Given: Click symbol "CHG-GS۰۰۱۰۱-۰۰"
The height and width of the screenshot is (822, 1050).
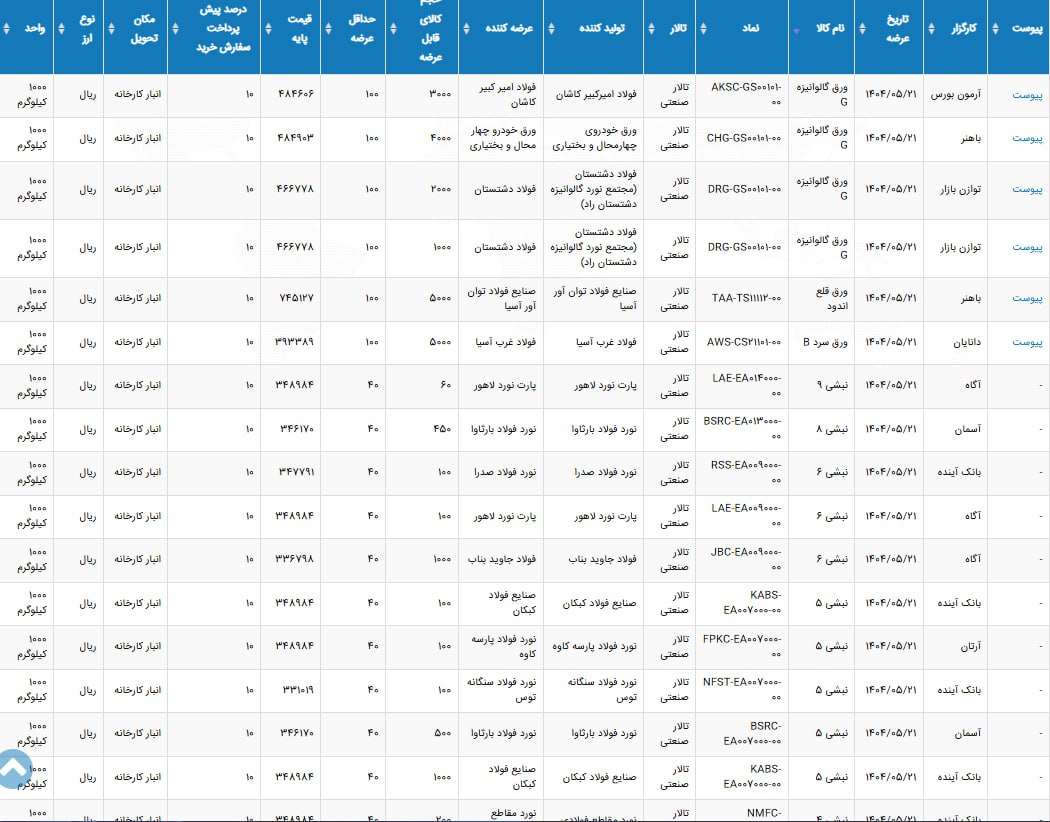Looking at the screenshot, I should click(743, 138).
